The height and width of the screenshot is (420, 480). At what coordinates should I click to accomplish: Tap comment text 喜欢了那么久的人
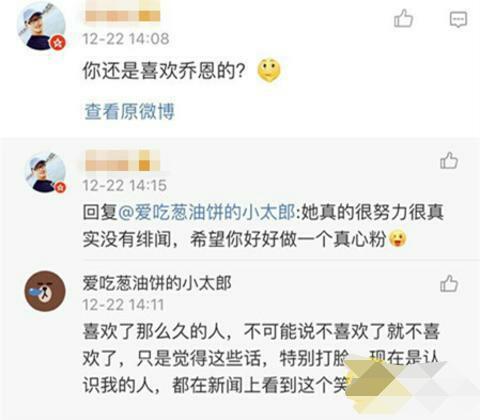pyautogui.click(x=157, y=332)
